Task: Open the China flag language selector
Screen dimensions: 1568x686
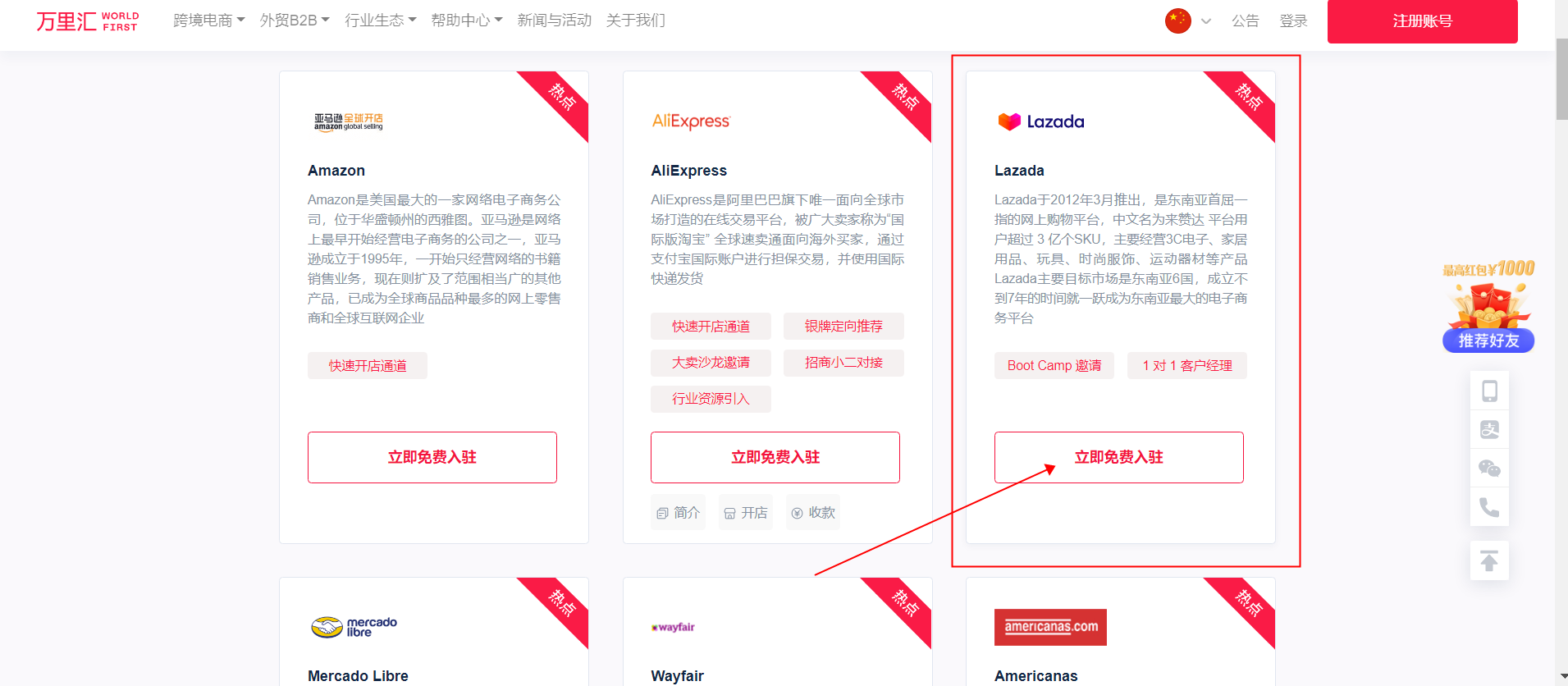Action: (x=1178, y=21)
